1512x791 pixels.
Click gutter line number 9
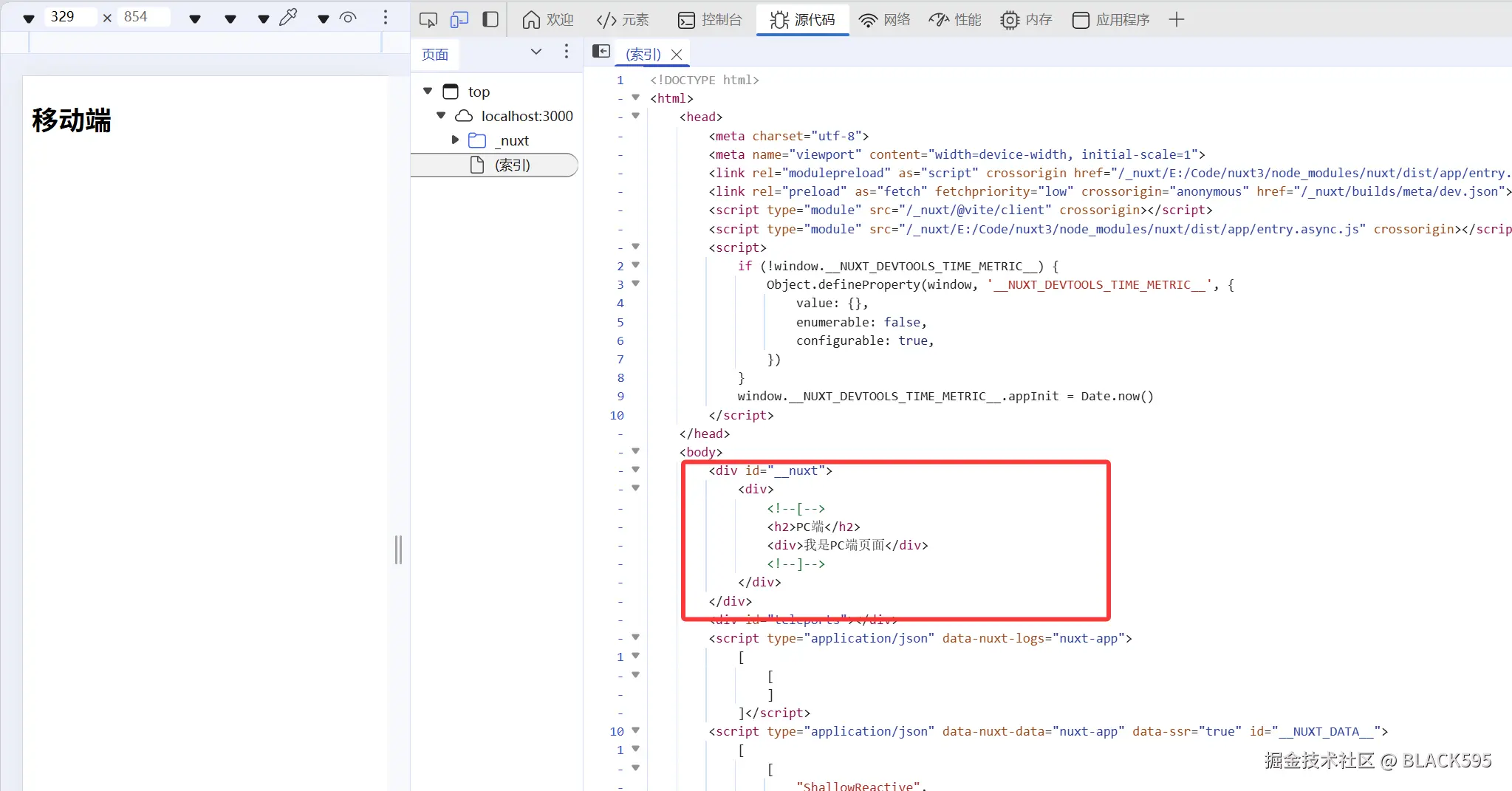620,396
